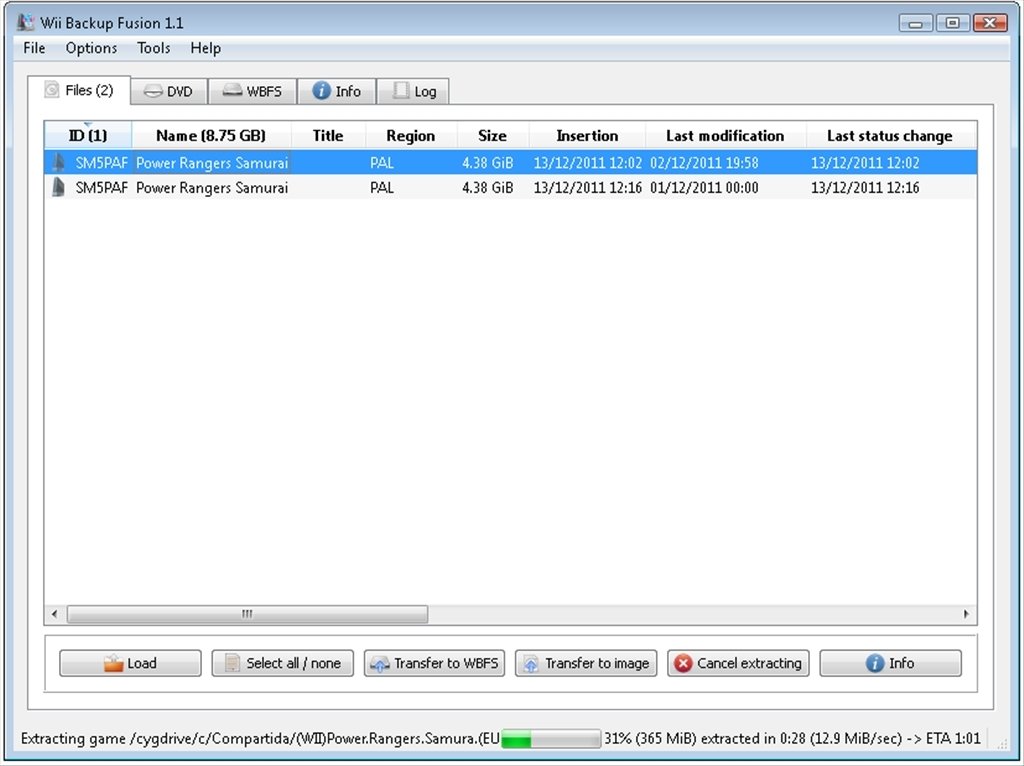Click the PAL region in the first row
Viewport: 1024px width, 766px height.
(382, 163)
